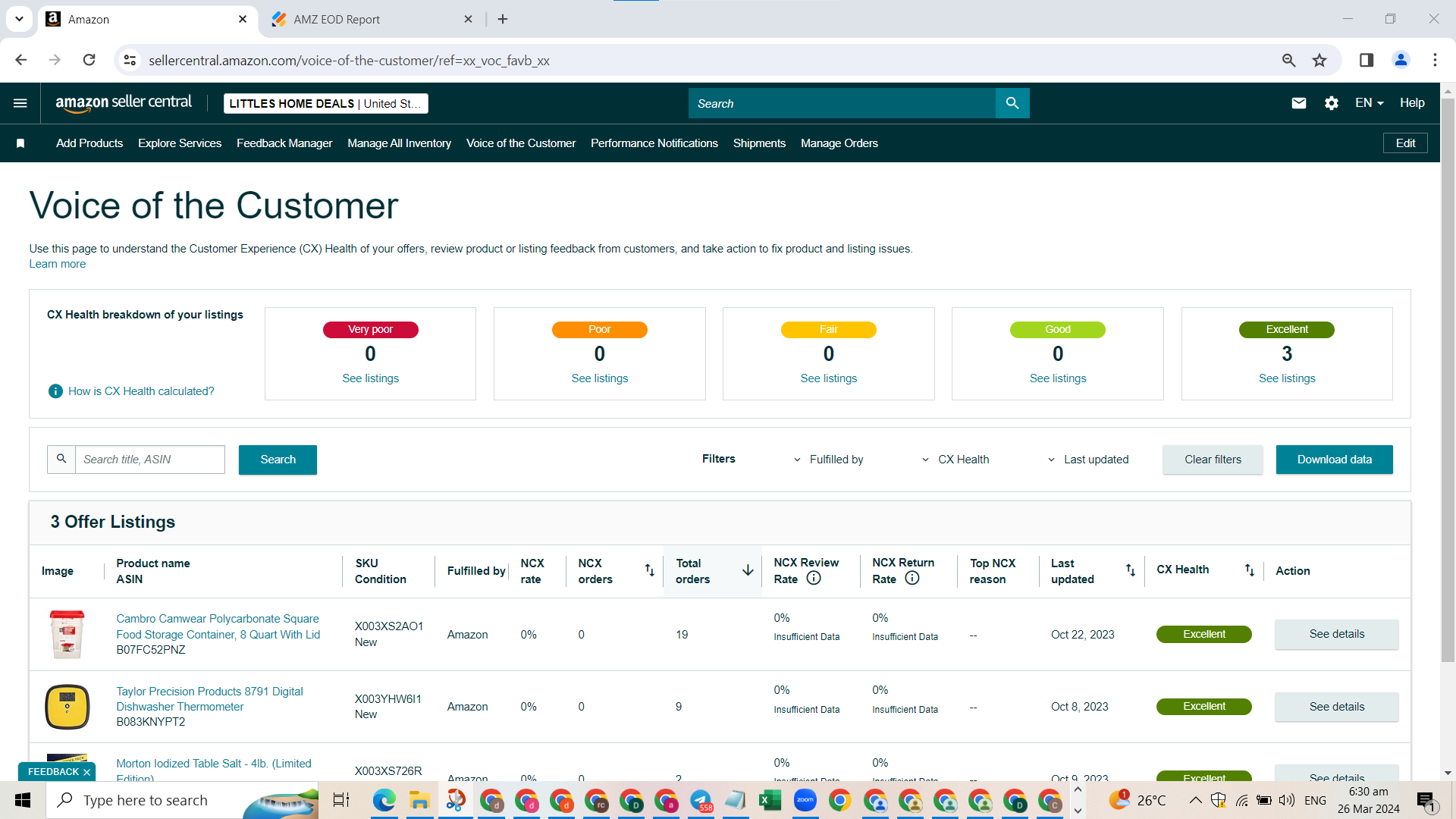The image size is (1456, 819).
Task: Open Excel from the taskbar
Action: tap(770, 800)
